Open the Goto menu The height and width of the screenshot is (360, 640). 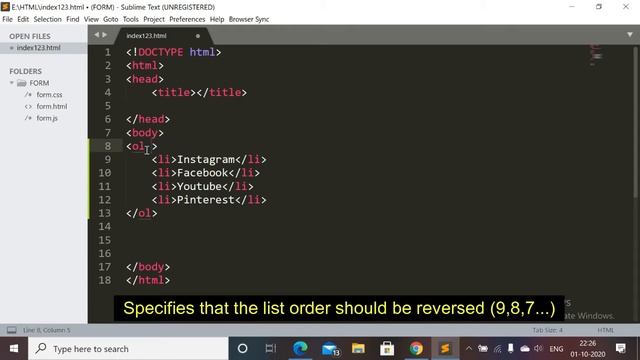point(110,19)
